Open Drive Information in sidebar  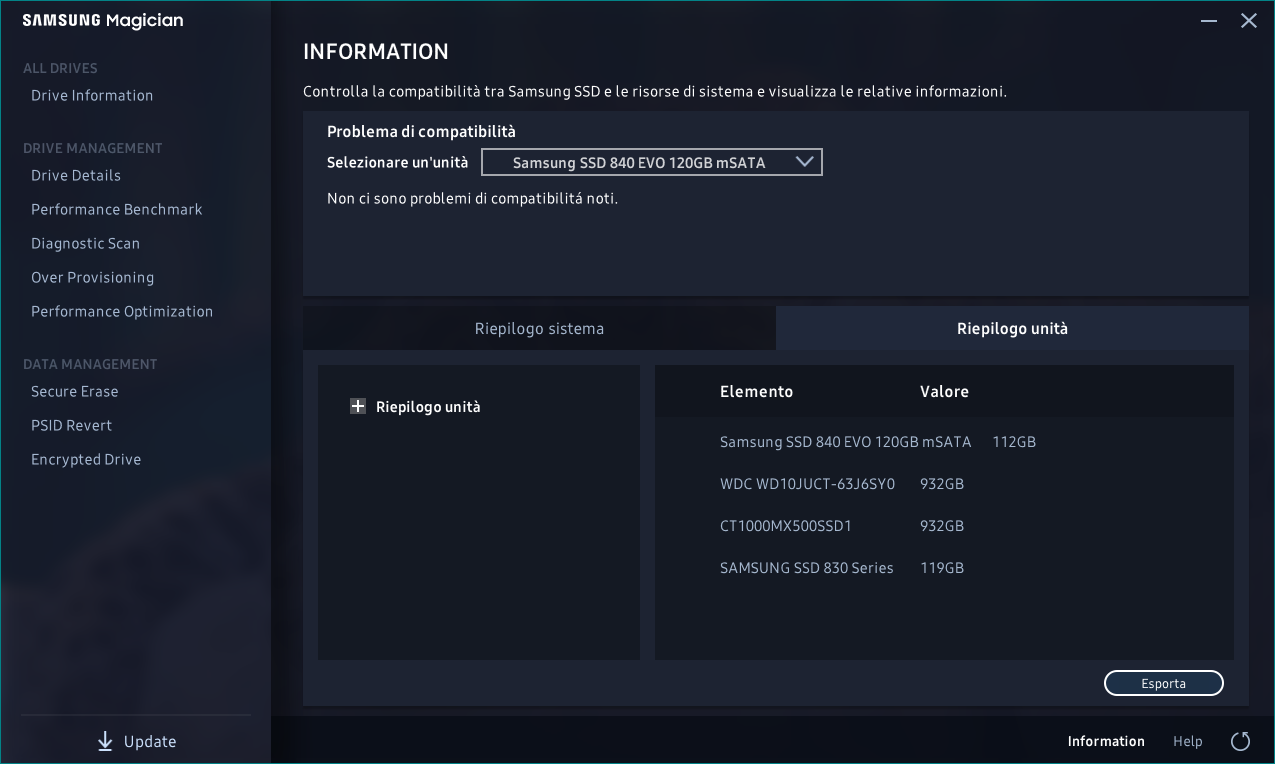[x=92, y=95]
